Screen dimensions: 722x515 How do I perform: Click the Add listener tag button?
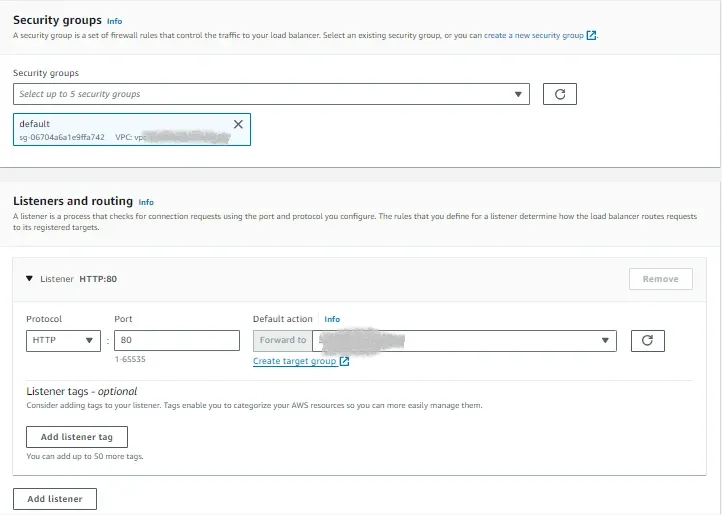tap(77, 437)
